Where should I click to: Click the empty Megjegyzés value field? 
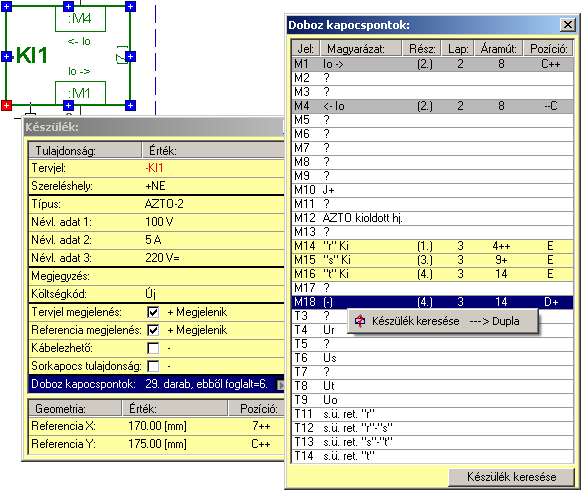pyautogui.click(x=213, y=276)
